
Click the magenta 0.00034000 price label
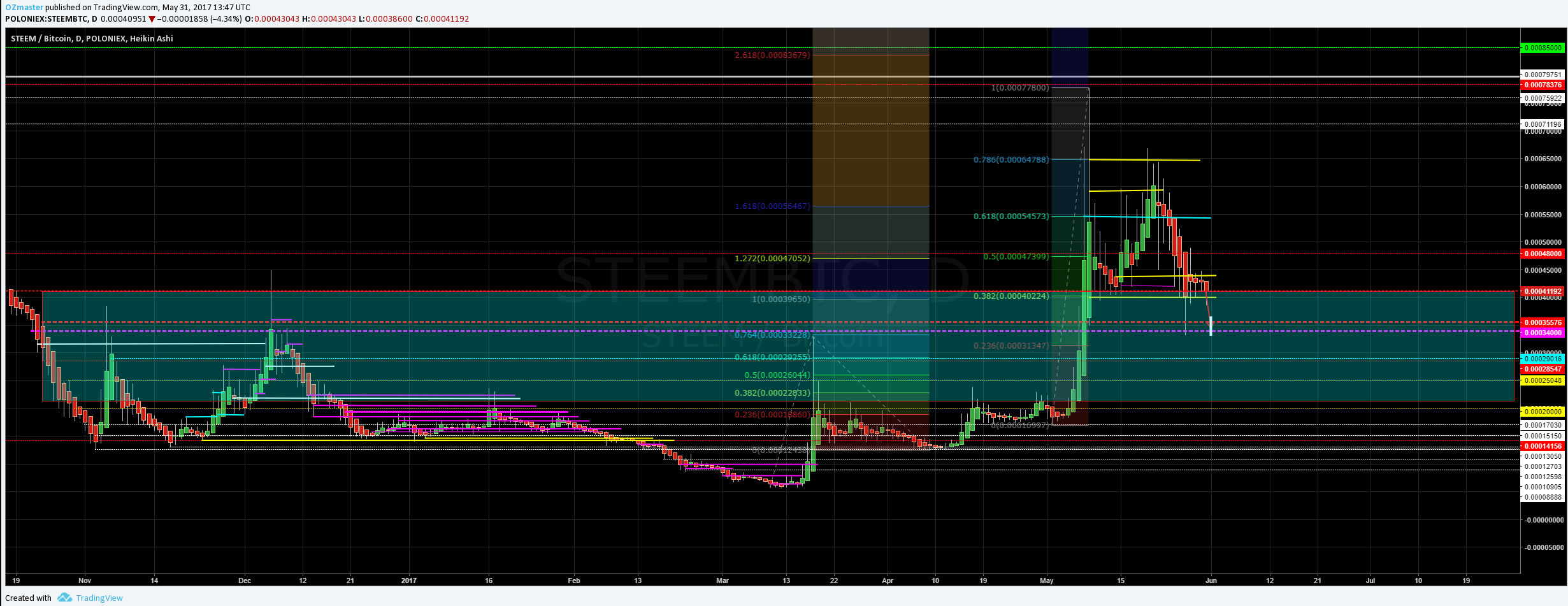coord(1543,333)
